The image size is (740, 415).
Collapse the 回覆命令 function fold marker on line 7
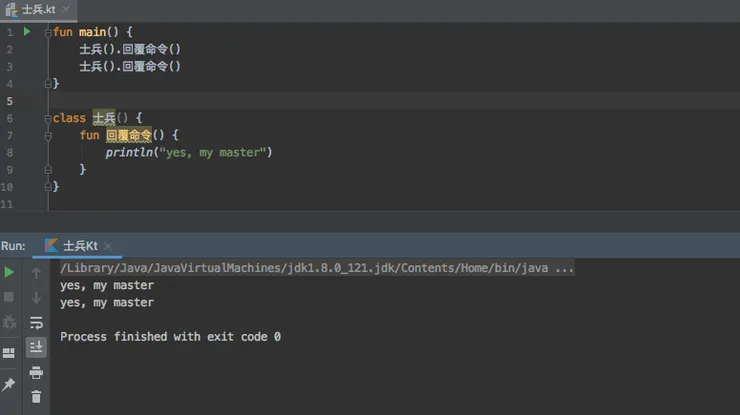[48, 136]
